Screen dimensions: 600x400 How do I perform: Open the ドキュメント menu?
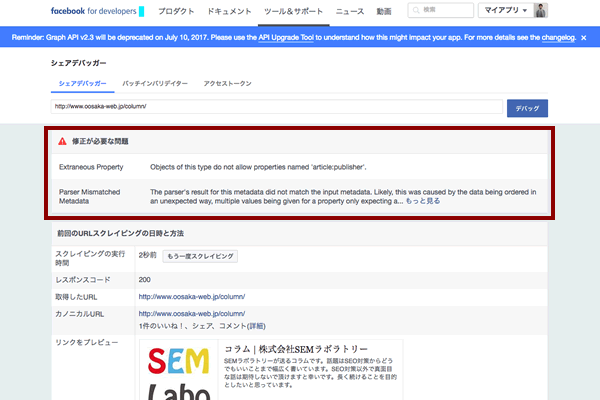click(229, 11)
